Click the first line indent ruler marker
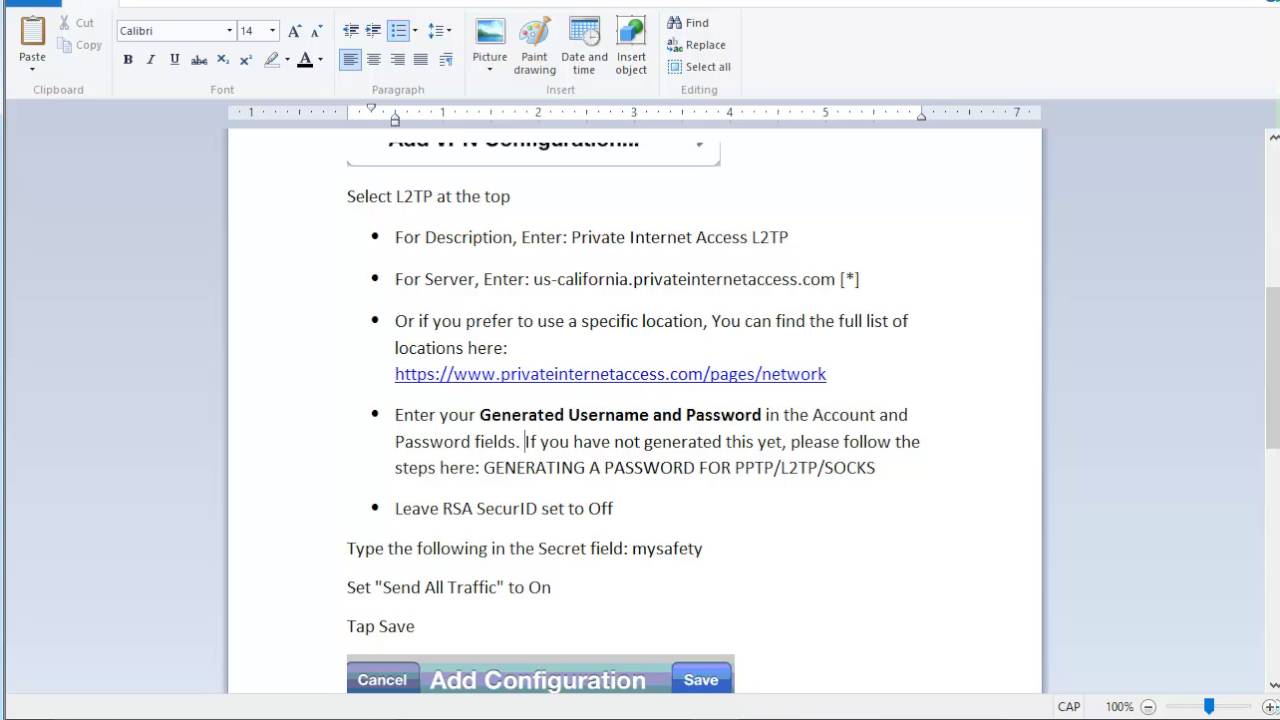The height and width of the screenshot is (720, 1280). (371, 108)
